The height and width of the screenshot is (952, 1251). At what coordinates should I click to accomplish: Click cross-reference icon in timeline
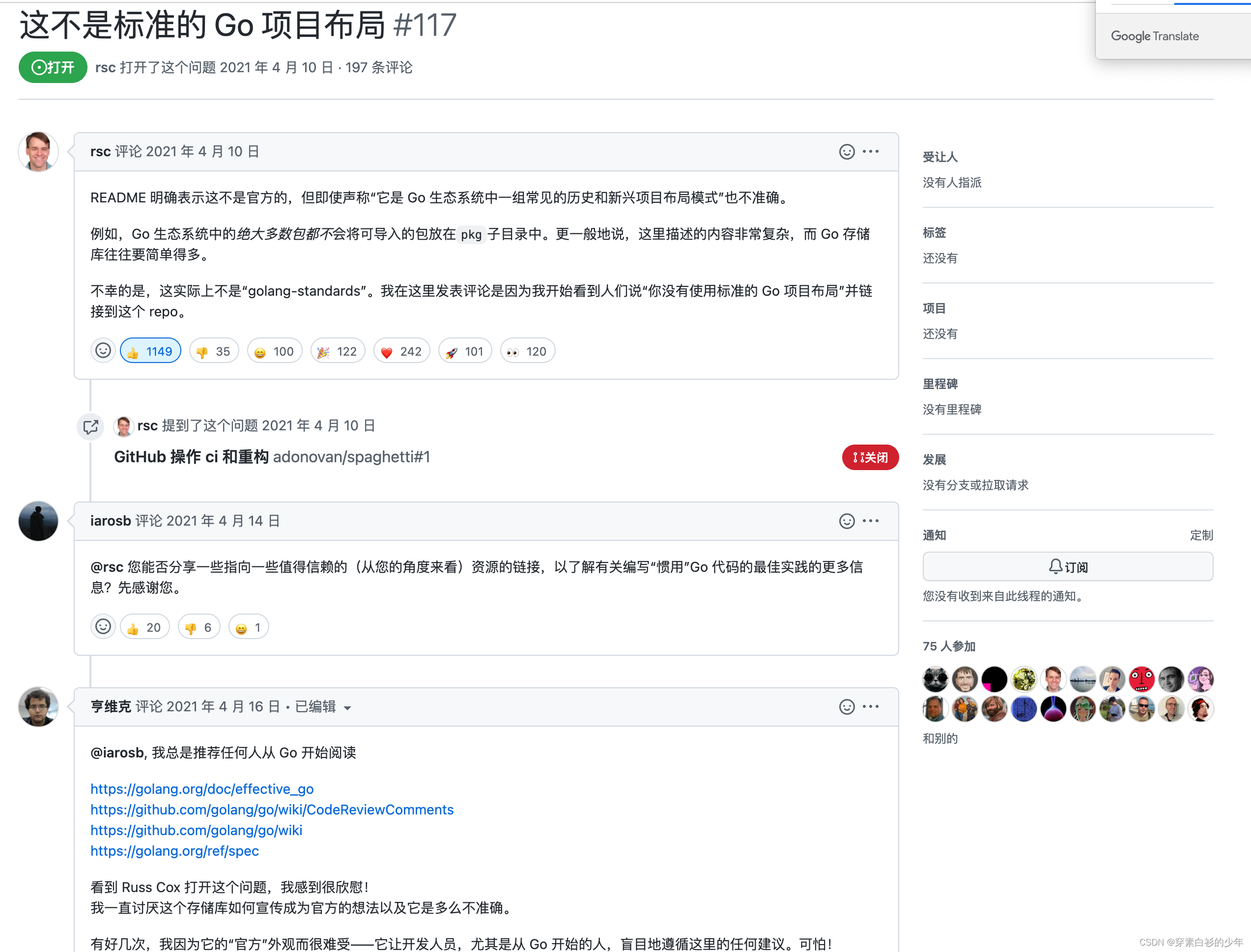click(91, 427)
